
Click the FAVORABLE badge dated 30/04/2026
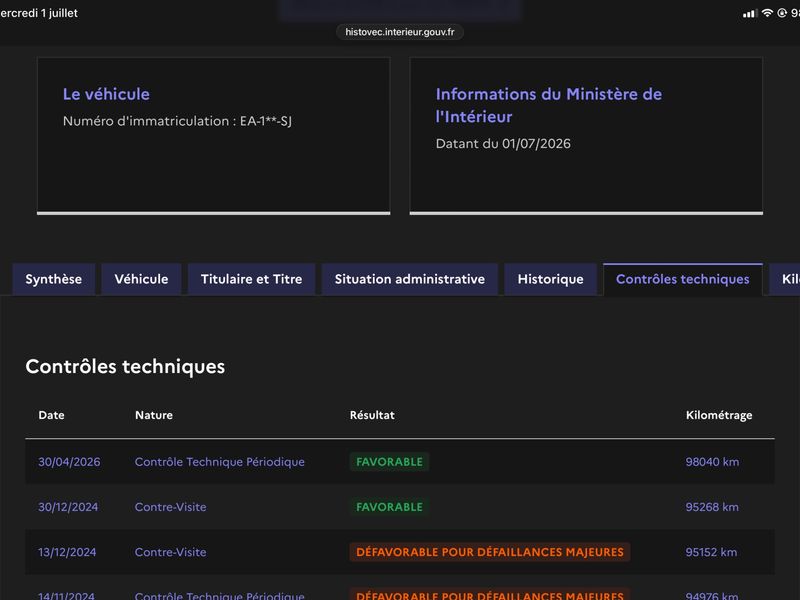pos(389,462)
